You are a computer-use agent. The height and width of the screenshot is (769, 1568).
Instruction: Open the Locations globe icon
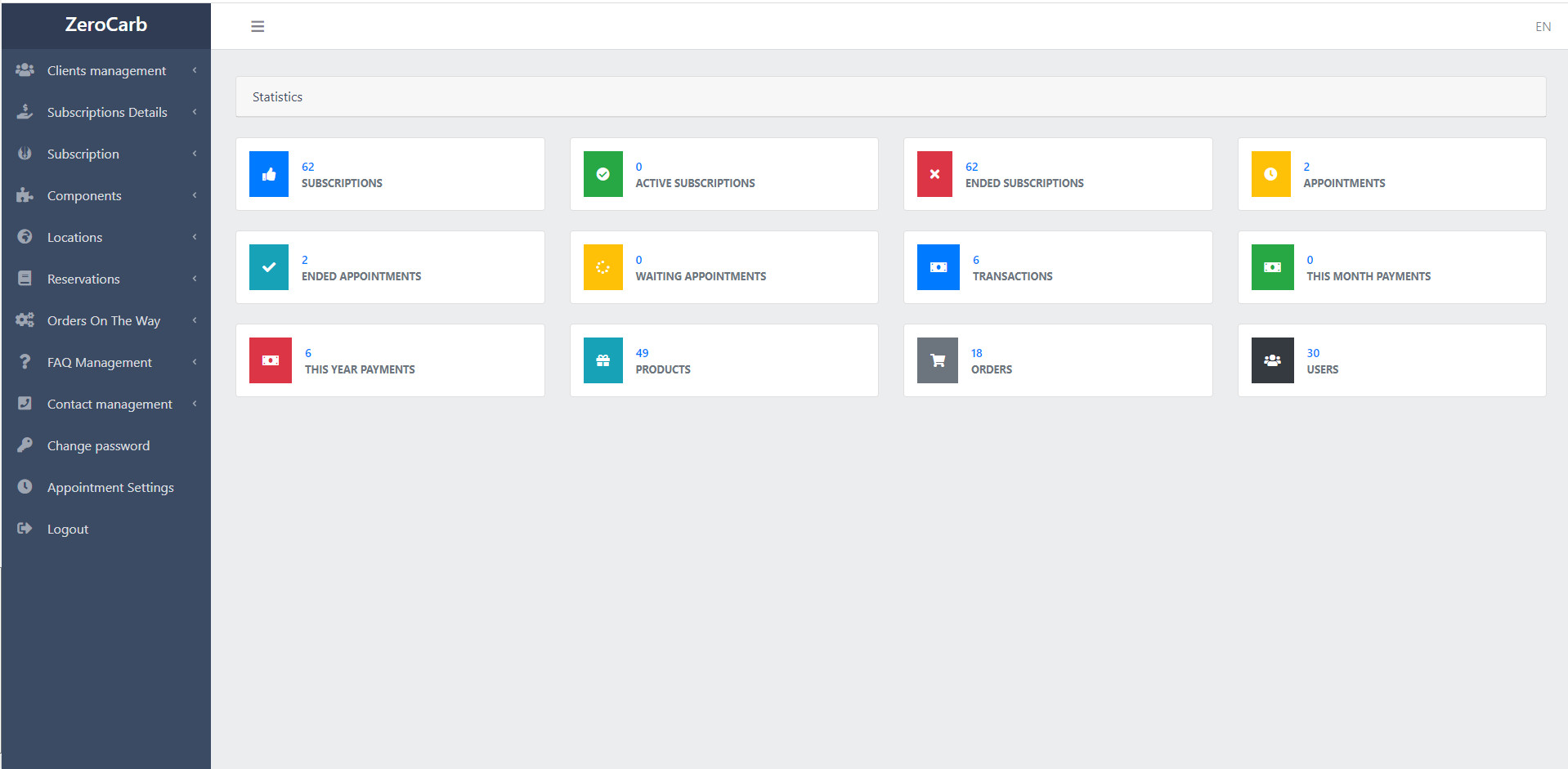[x=25, y=236]
